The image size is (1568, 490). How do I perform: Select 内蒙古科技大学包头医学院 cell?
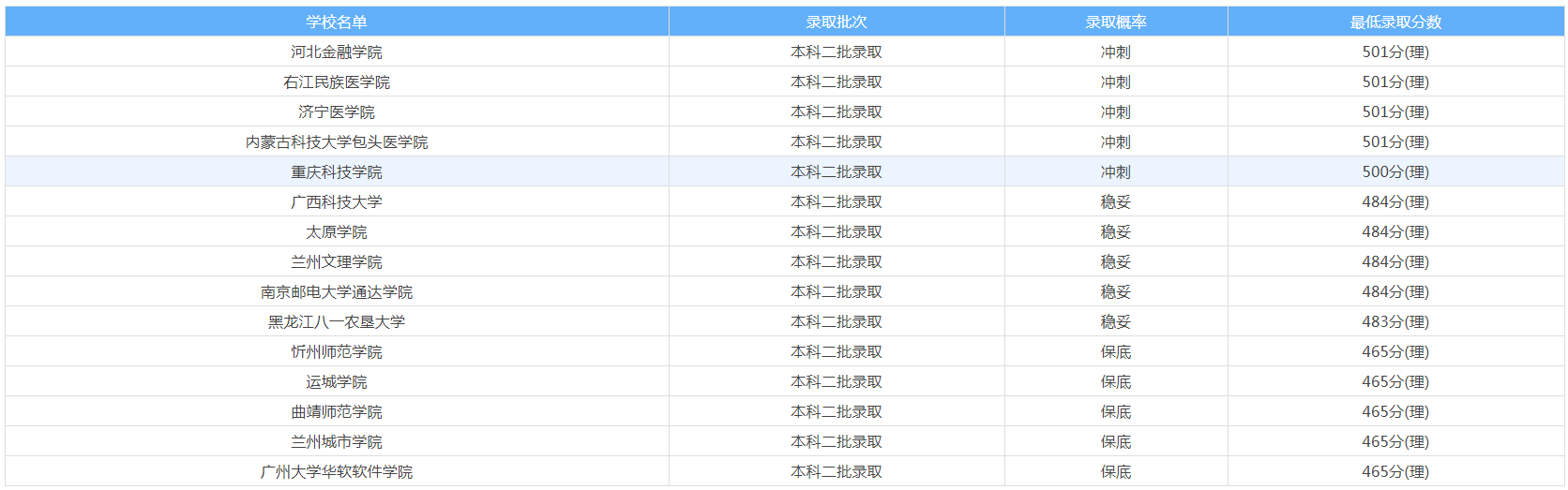(x=337, y=141)
